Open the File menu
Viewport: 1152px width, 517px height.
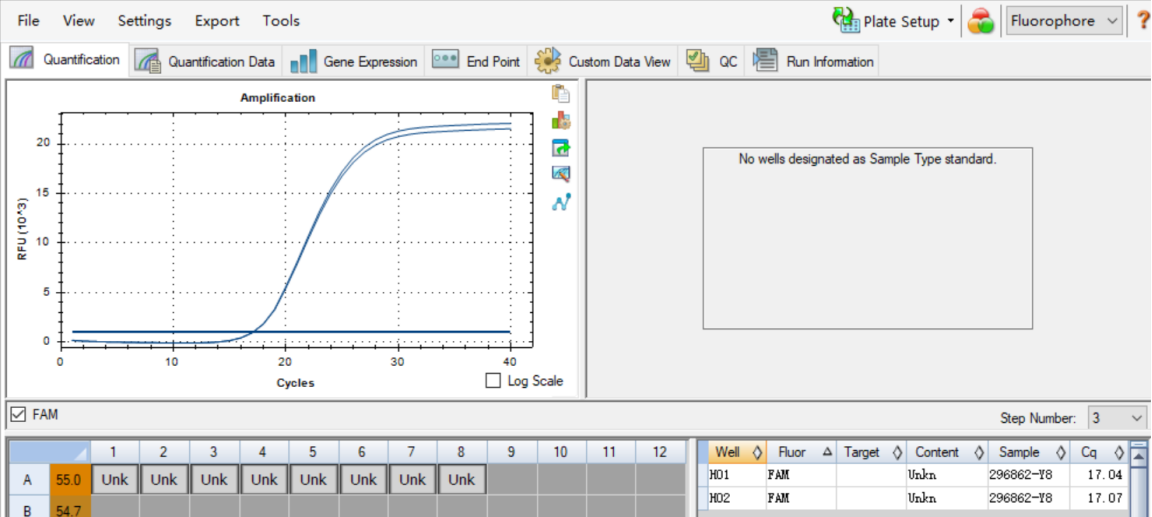pos(28,21)
